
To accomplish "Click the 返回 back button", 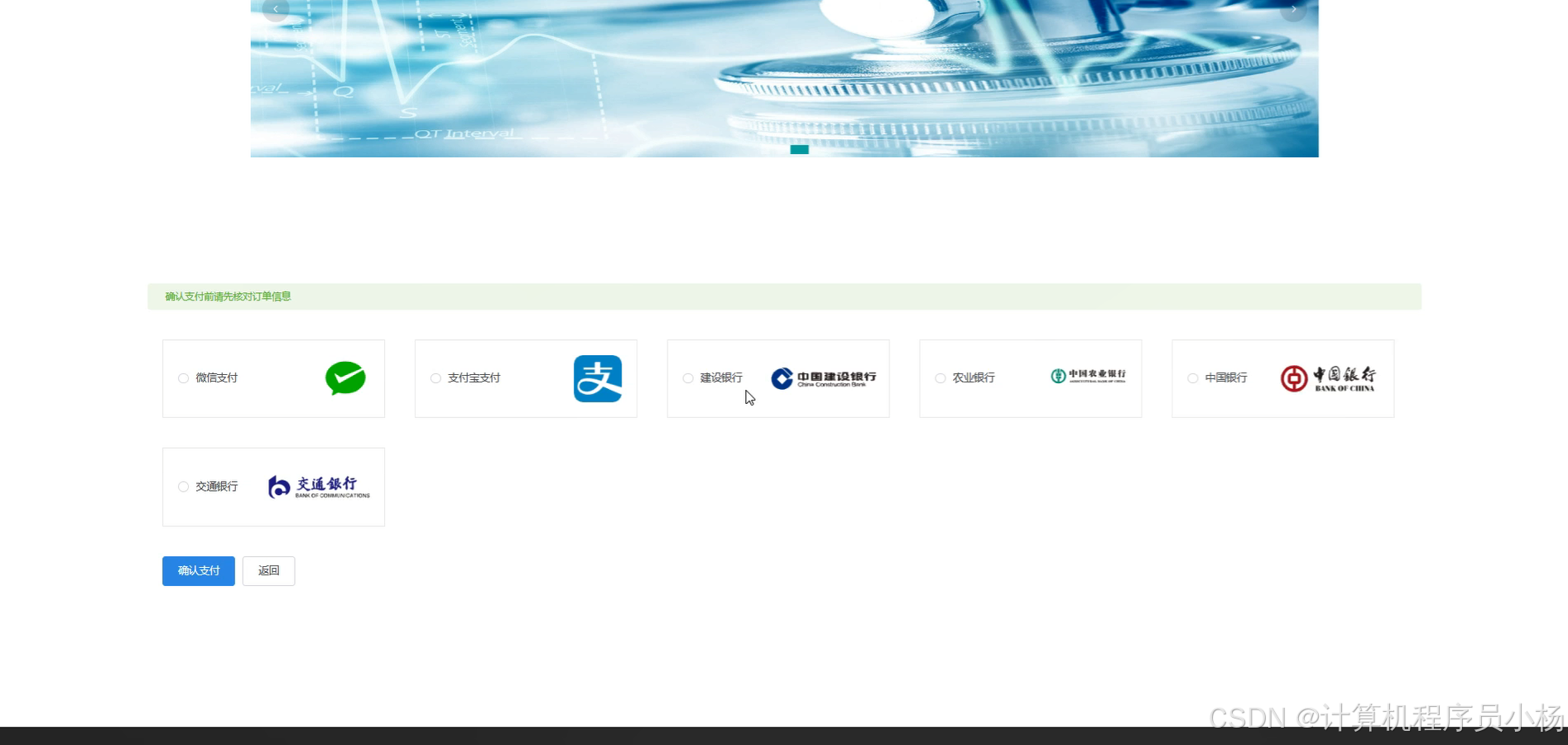I will pos(269,571).
